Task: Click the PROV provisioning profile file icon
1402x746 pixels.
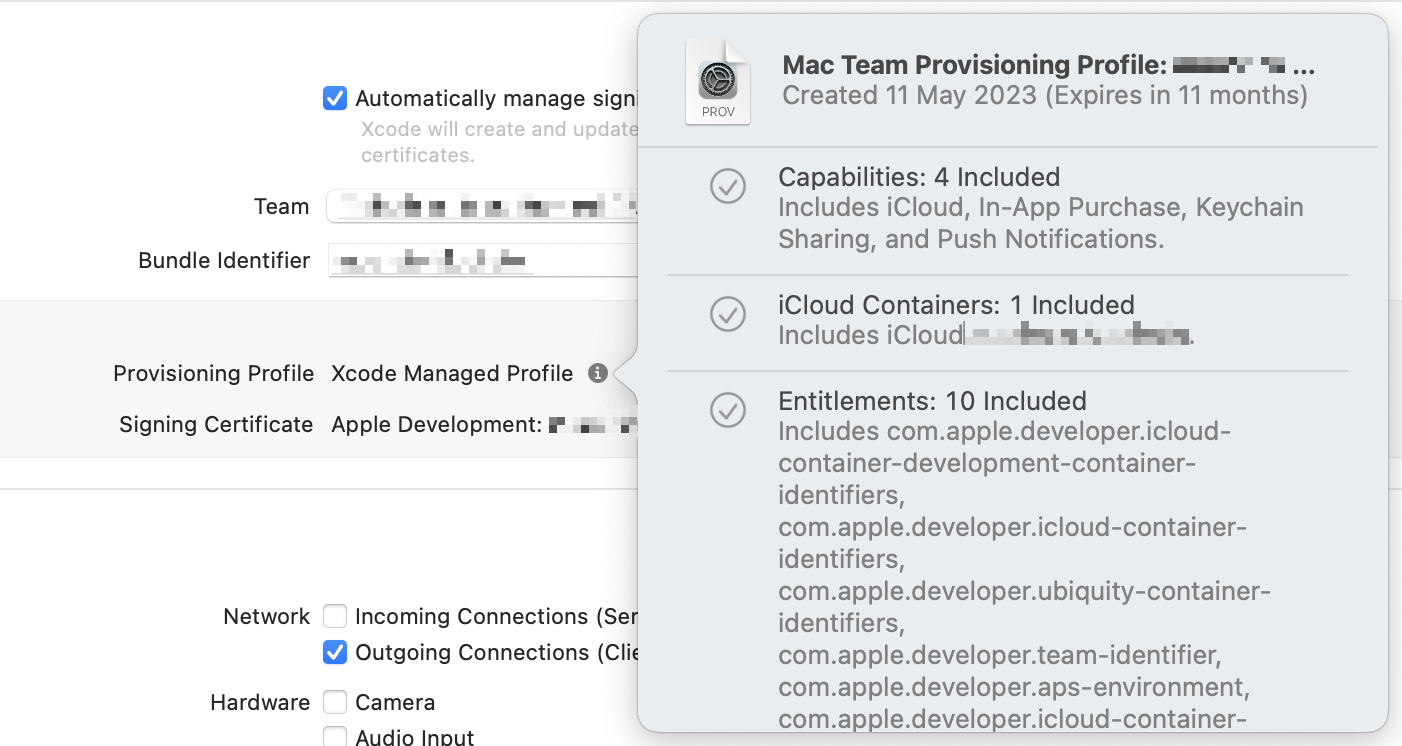Action: point(718,83)
